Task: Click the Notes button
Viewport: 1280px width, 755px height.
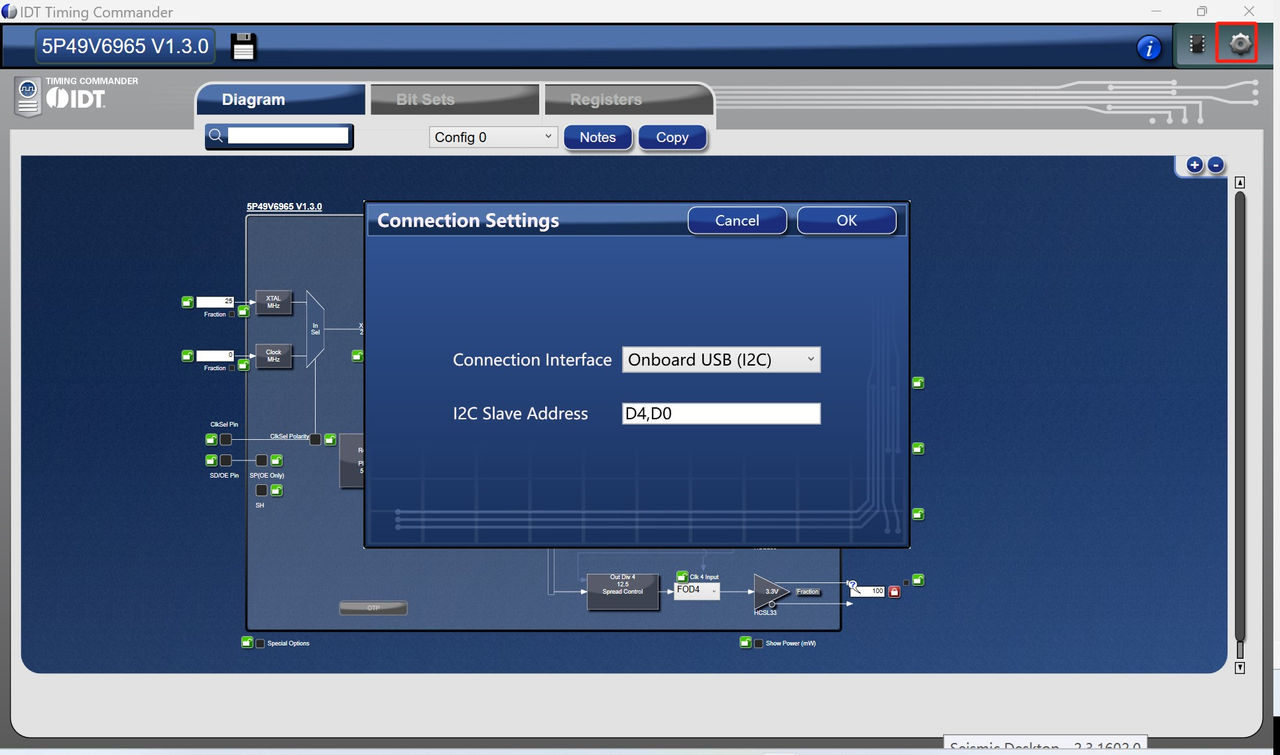Action: point(598,137)
